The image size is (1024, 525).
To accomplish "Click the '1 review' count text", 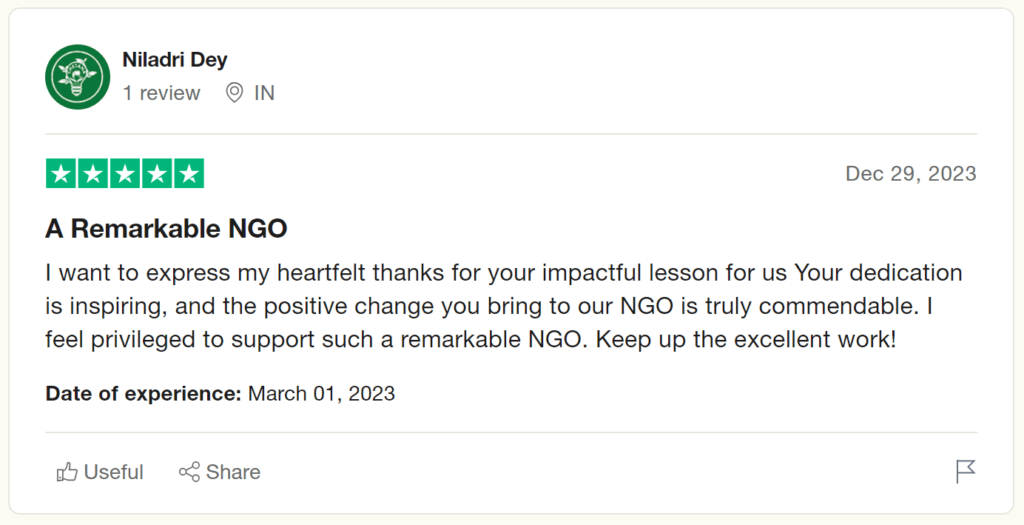I will pos(161,93).
